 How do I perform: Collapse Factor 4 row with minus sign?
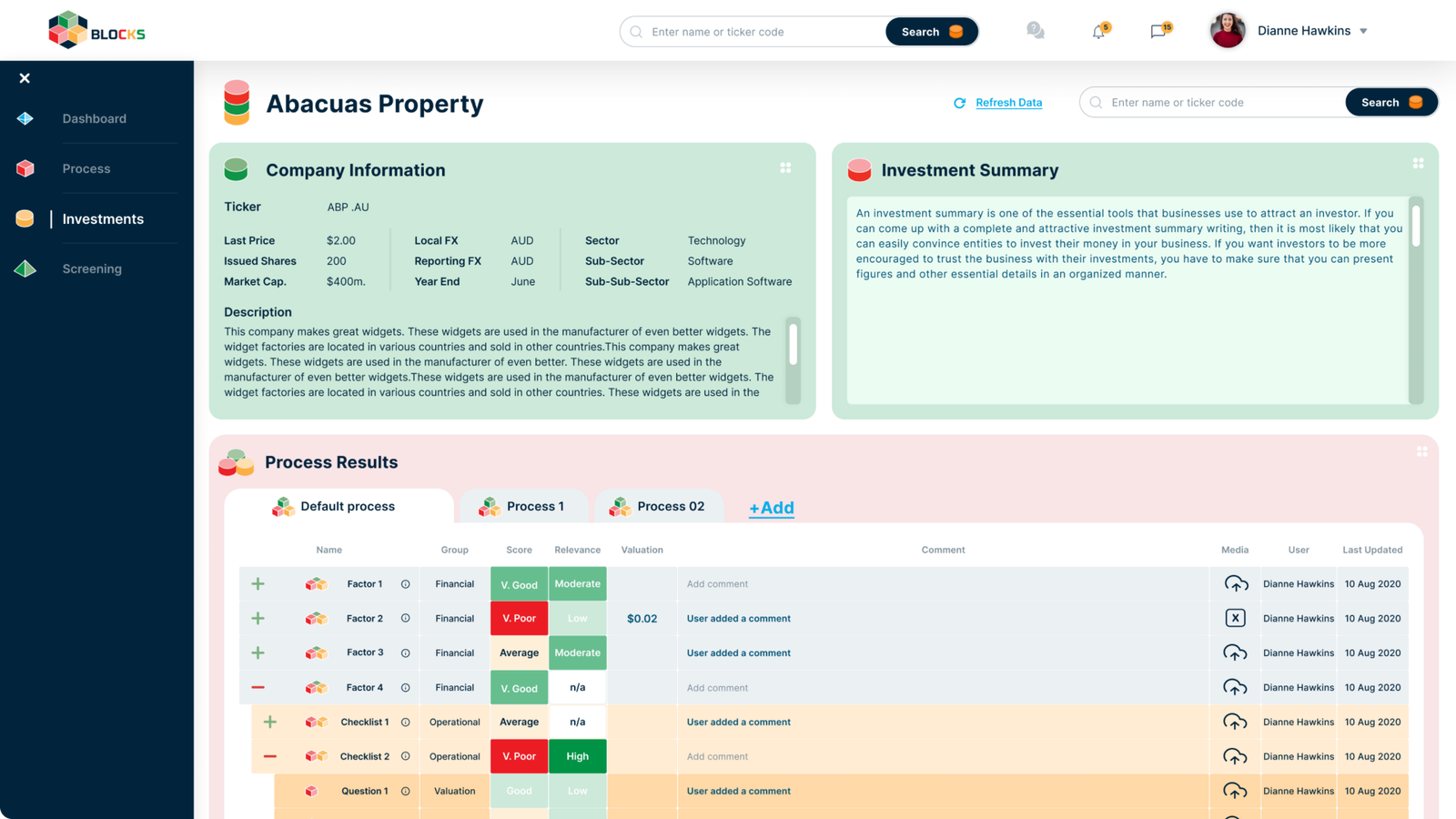click(x=258, y=688)
